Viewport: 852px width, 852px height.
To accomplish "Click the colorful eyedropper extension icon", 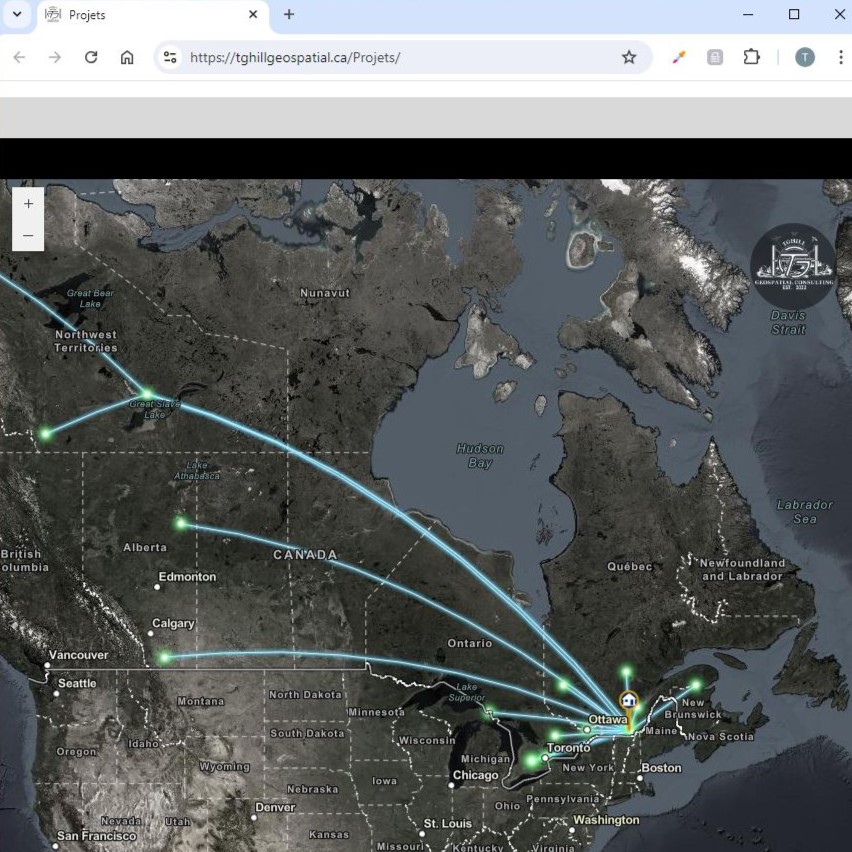I will [x=679, y=57].
